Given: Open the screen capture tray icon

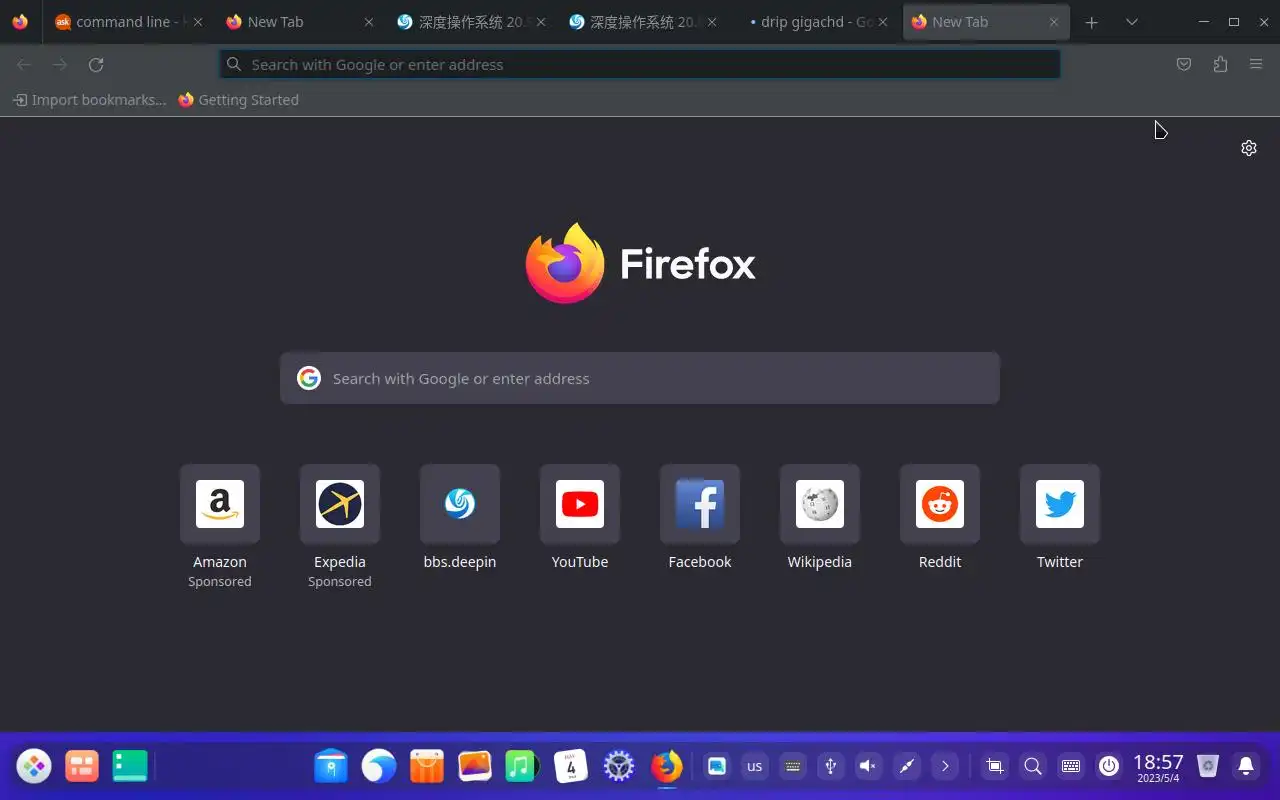Looking at the screenshot, I should click(995, 767).
